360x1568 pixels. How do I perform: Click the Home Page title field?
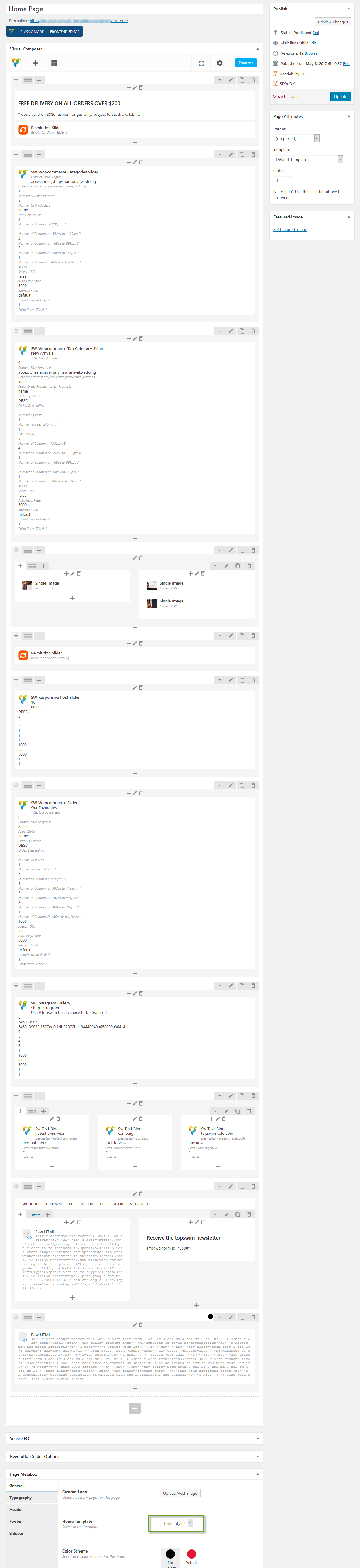click(135, 9)
